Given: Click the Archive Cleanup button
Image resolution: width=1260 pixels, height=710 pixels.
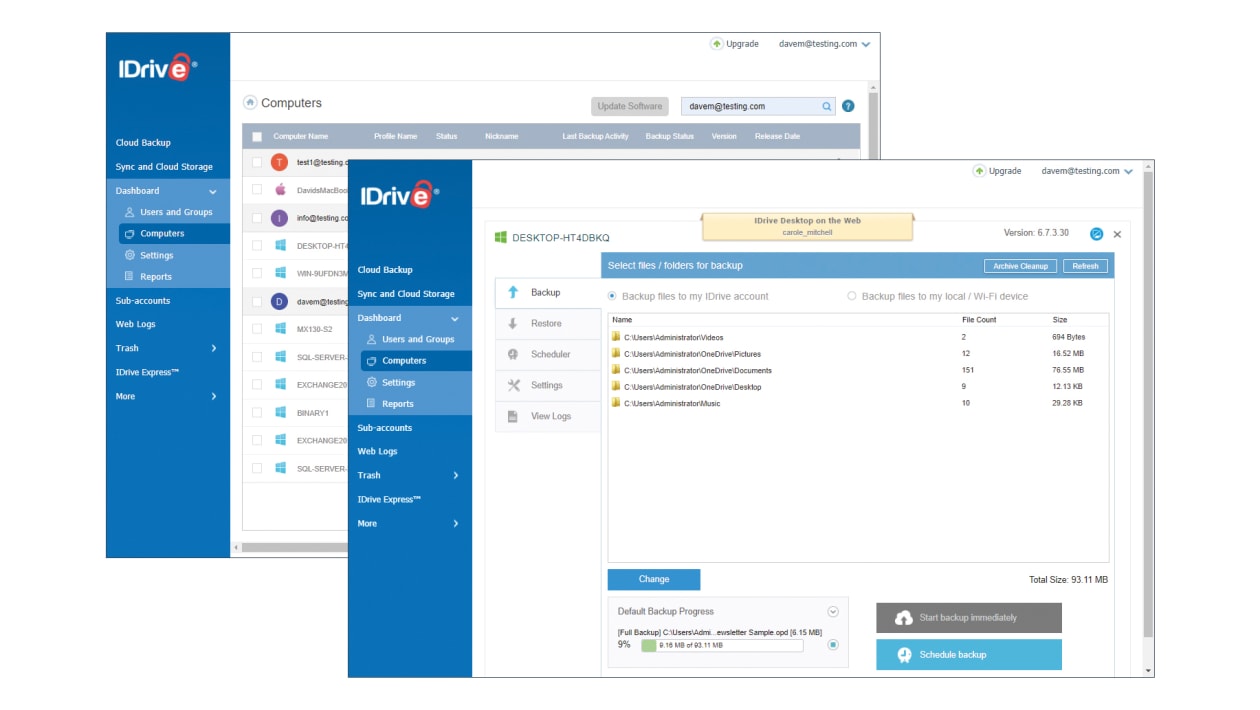Looking at the screenshot, I should [x=1020, y=266].
